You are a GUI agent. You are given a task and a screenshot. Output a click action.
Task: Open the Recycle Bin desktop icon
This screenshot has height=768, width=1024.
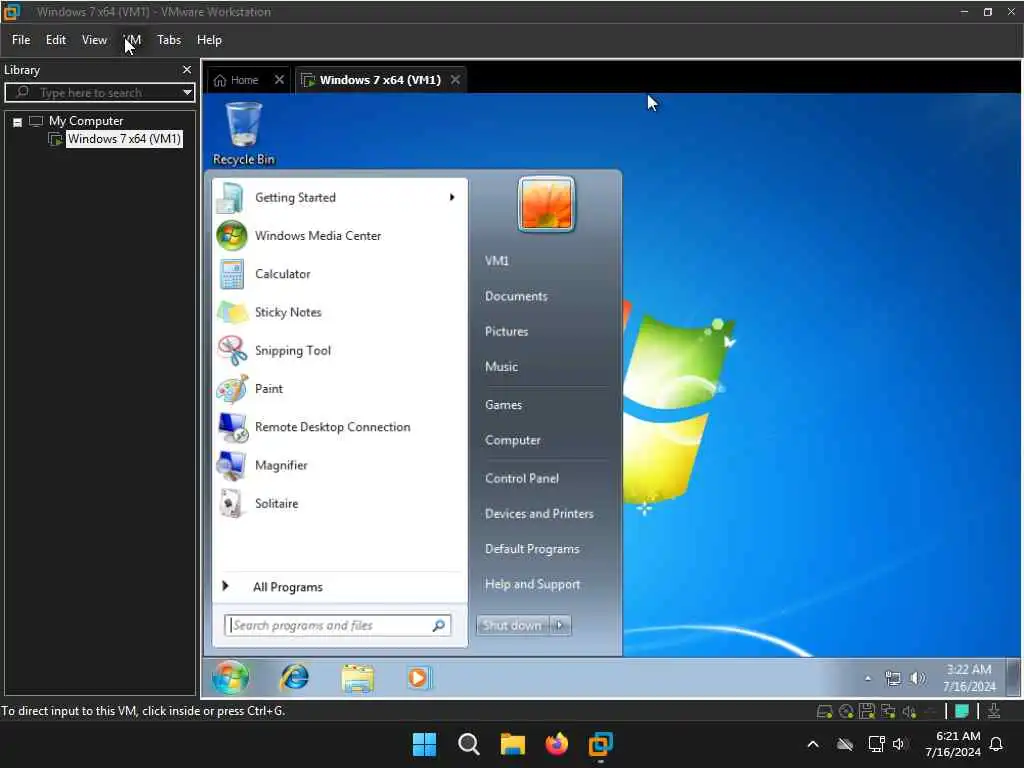pyautogui.click(x=244, y=133)
